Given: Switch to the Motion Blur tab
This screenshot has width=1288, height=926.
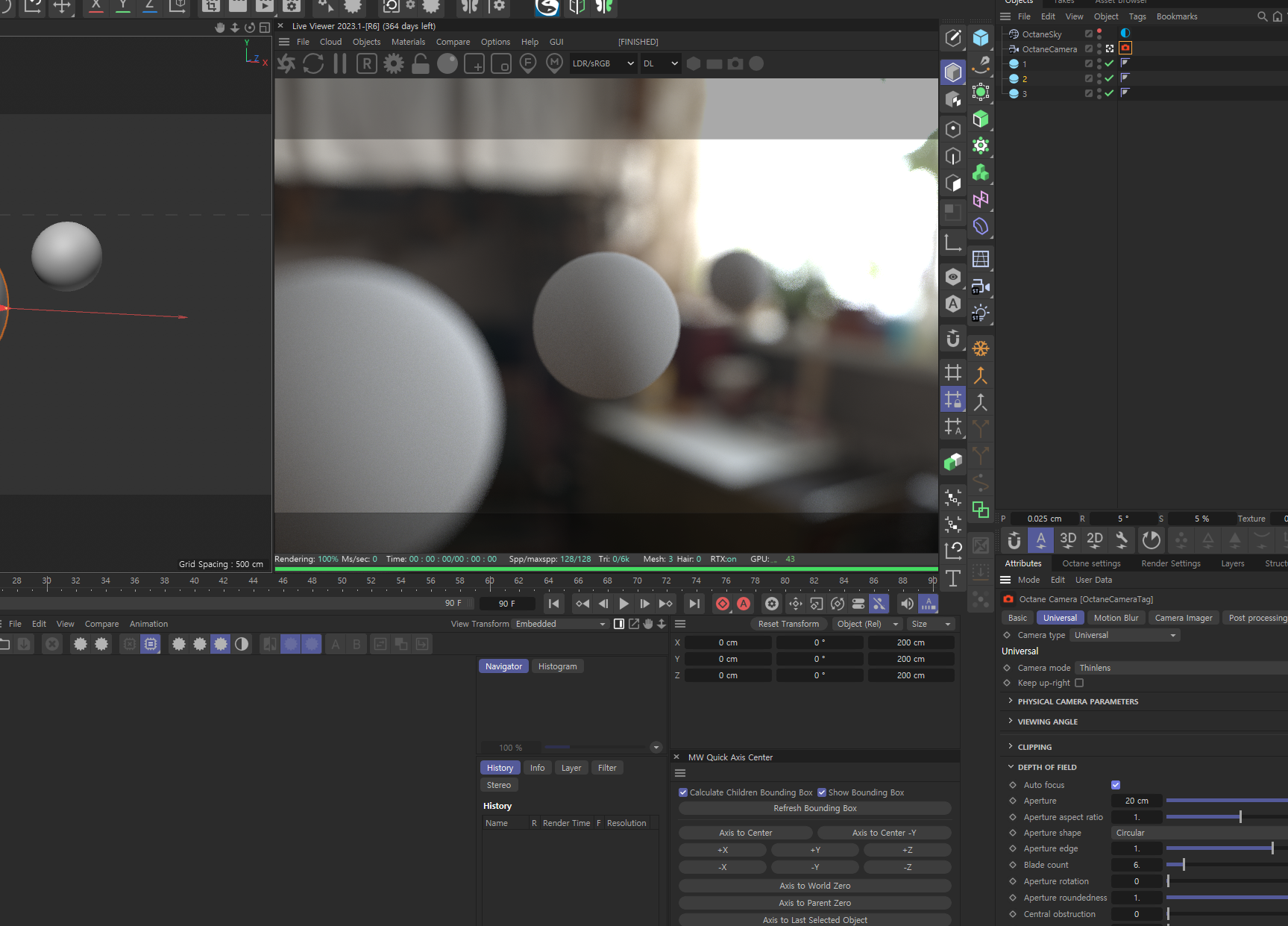Looking at the screenshot, I should (1116, 618).
